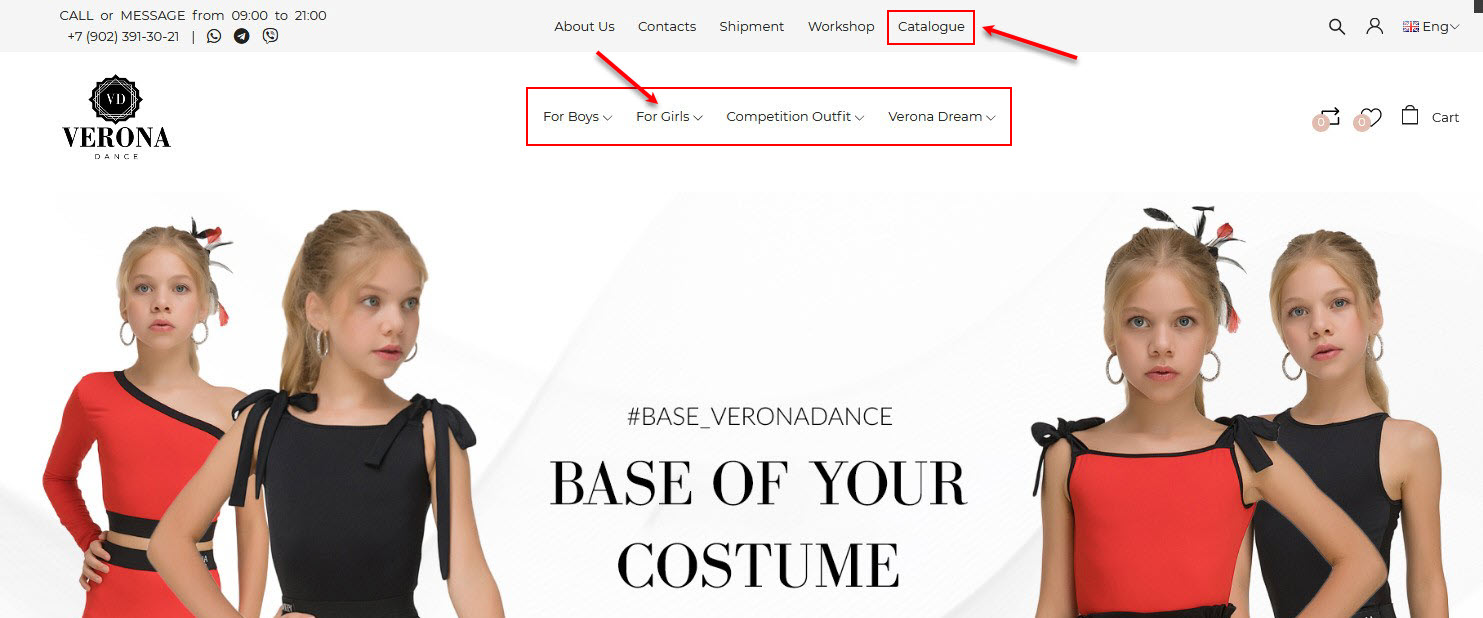Open the Shipment page link

[752, 27]
